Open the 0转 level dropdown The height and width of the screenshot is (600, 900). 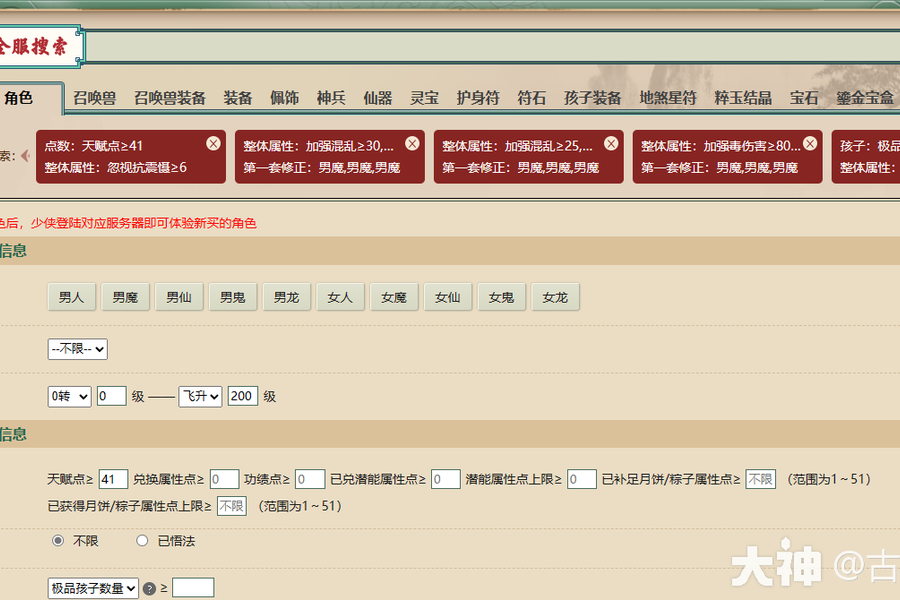pyautogui.click(x=69, y=396)
